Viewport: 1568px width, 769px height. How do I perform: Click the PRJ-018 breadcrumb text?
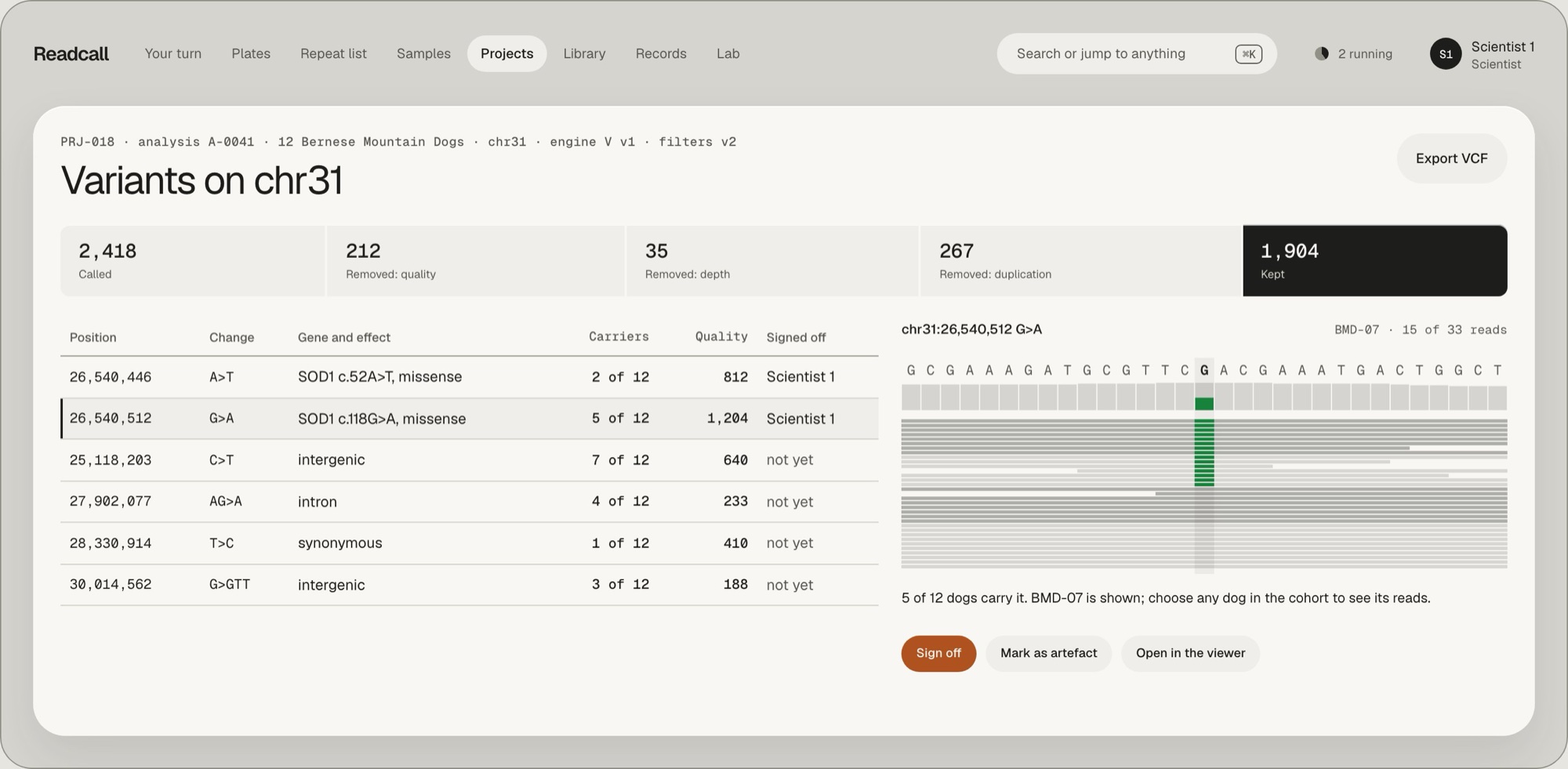click(x=88, y=142)
